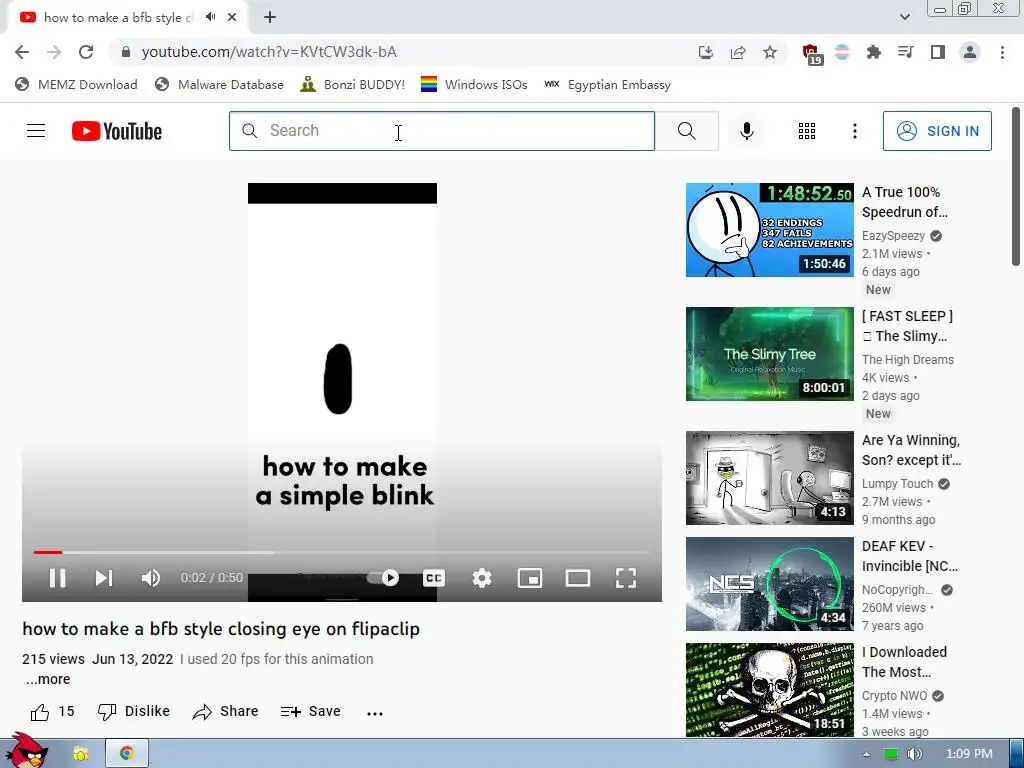Screen dimensions: 1024x768
Task: Visit EazySpeezy channel name
Action: click(893, 236)
